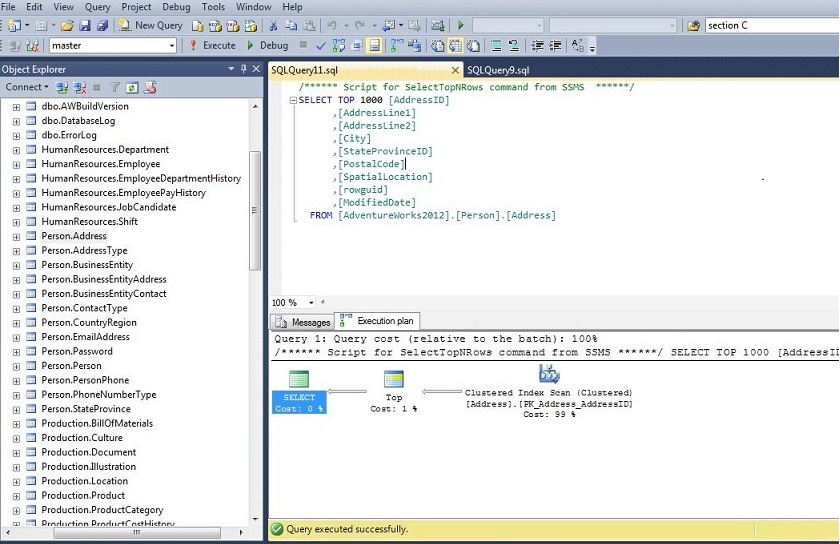Click the Parse query checkmark icon
Viewport: 840px width, 544px height.
pos(320,46)
